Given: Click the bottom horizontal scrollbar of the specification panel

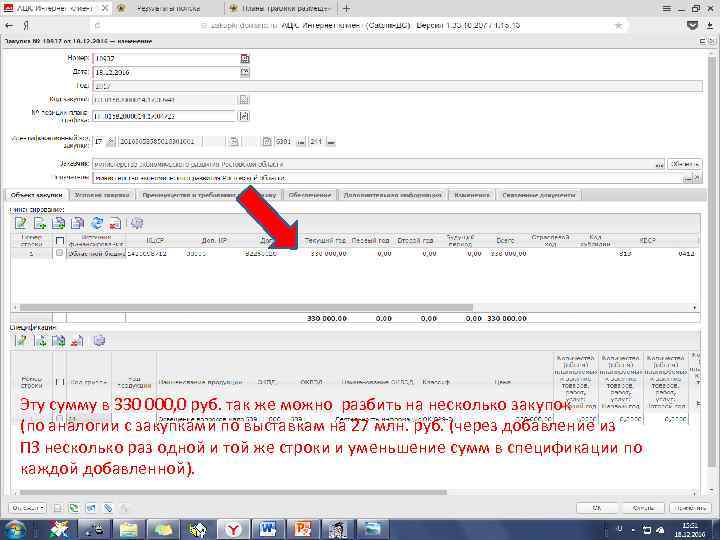Looking at the screenshot, I should tap(233, 492).
